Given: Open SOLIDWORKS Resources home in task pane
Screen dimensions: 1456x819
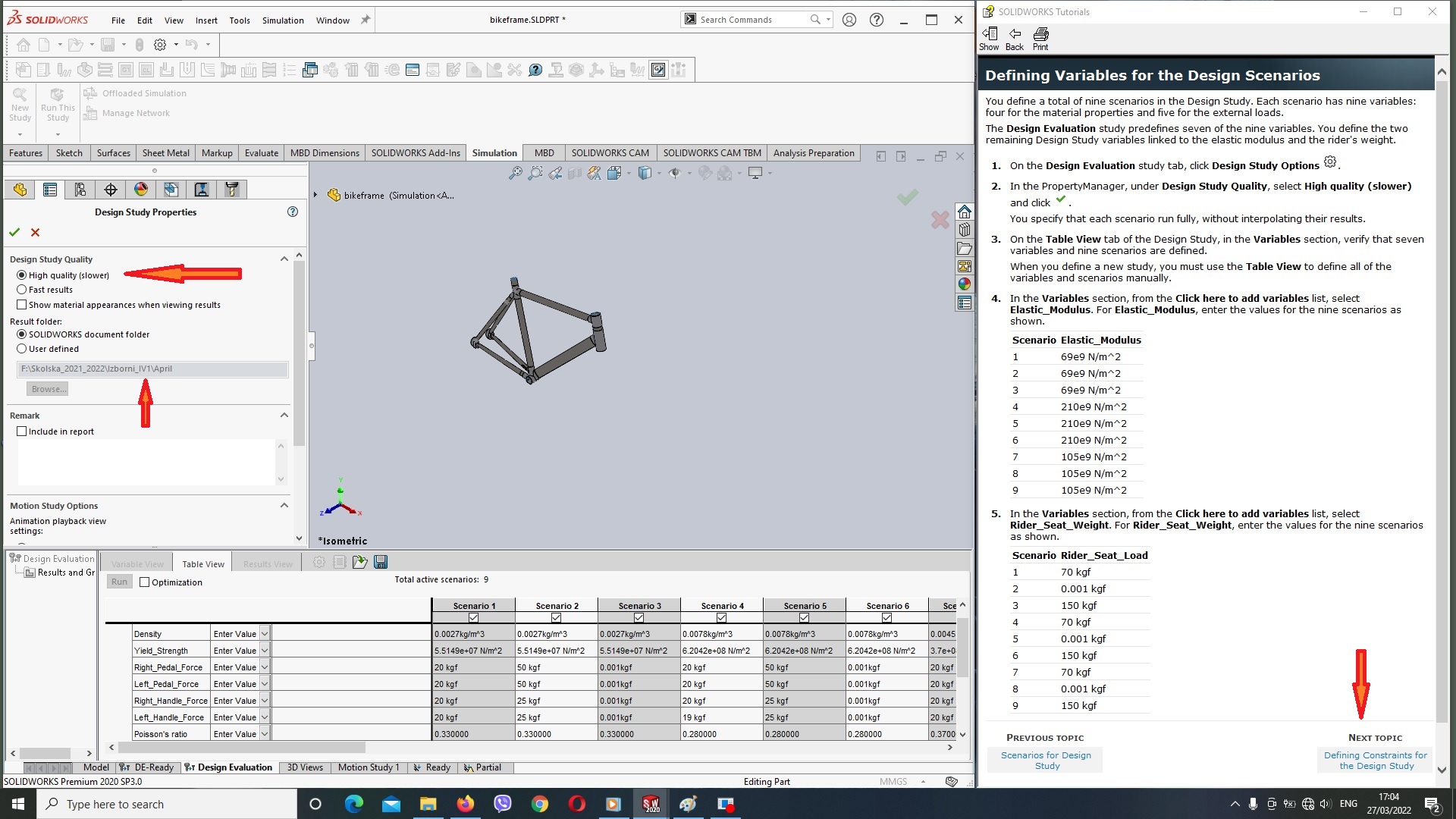Looking at the screenshot, I should pyautogui.click(x=964, y=212).
